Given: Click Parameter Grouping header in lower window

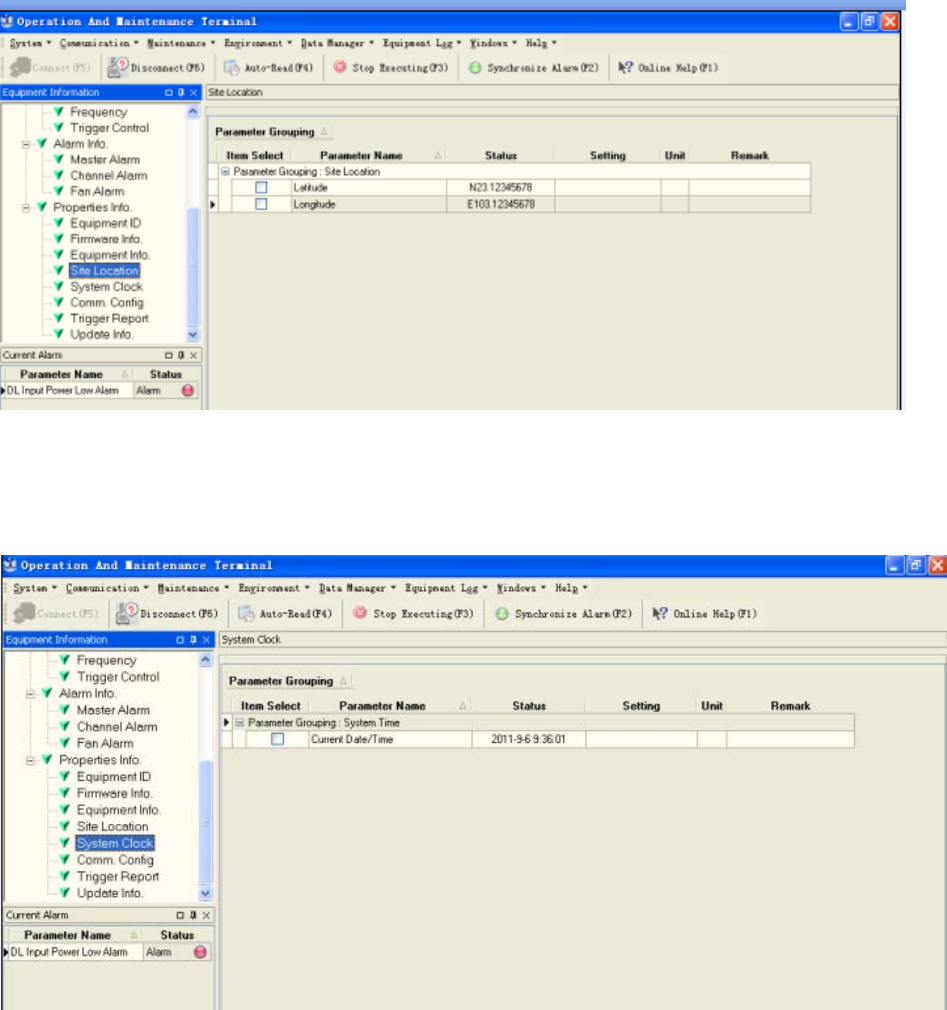Looking at the screenshot, I should click(288, 681).
